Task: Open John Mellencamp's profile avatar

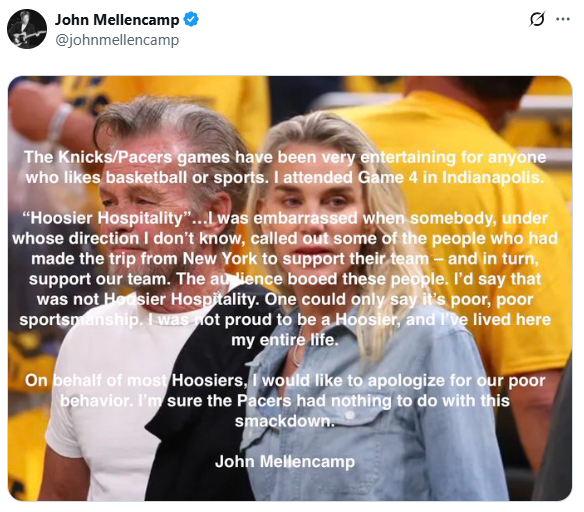Action: pyautogui.click(x=27, y=29)
